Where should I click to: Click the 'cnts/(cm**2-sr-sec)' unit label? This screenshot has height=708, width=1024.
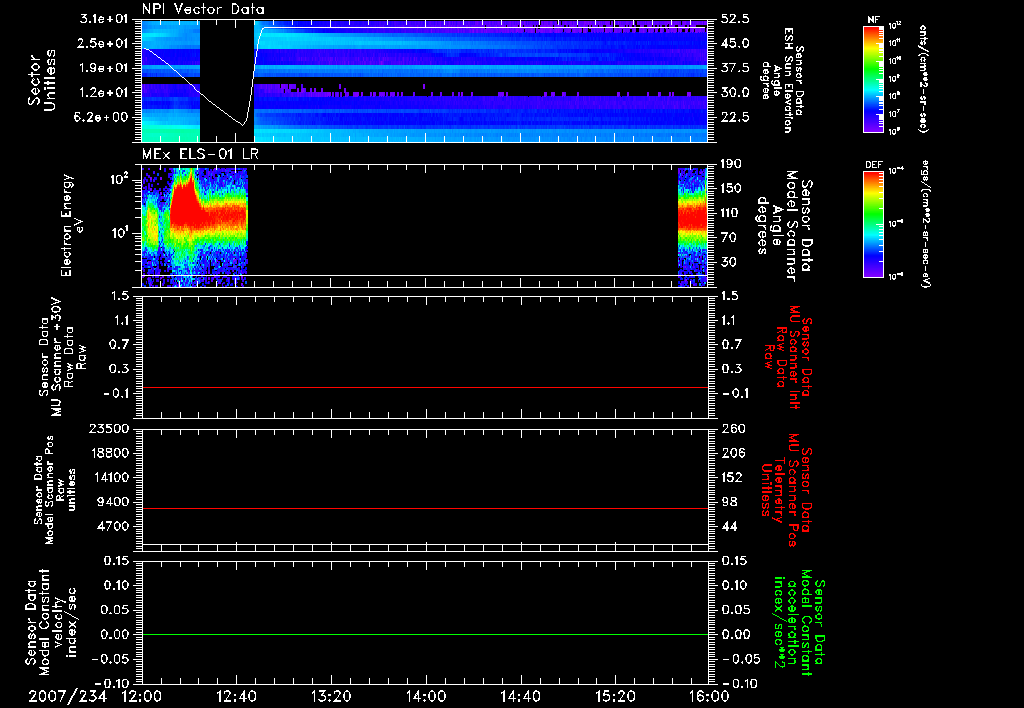pos(923,78)
